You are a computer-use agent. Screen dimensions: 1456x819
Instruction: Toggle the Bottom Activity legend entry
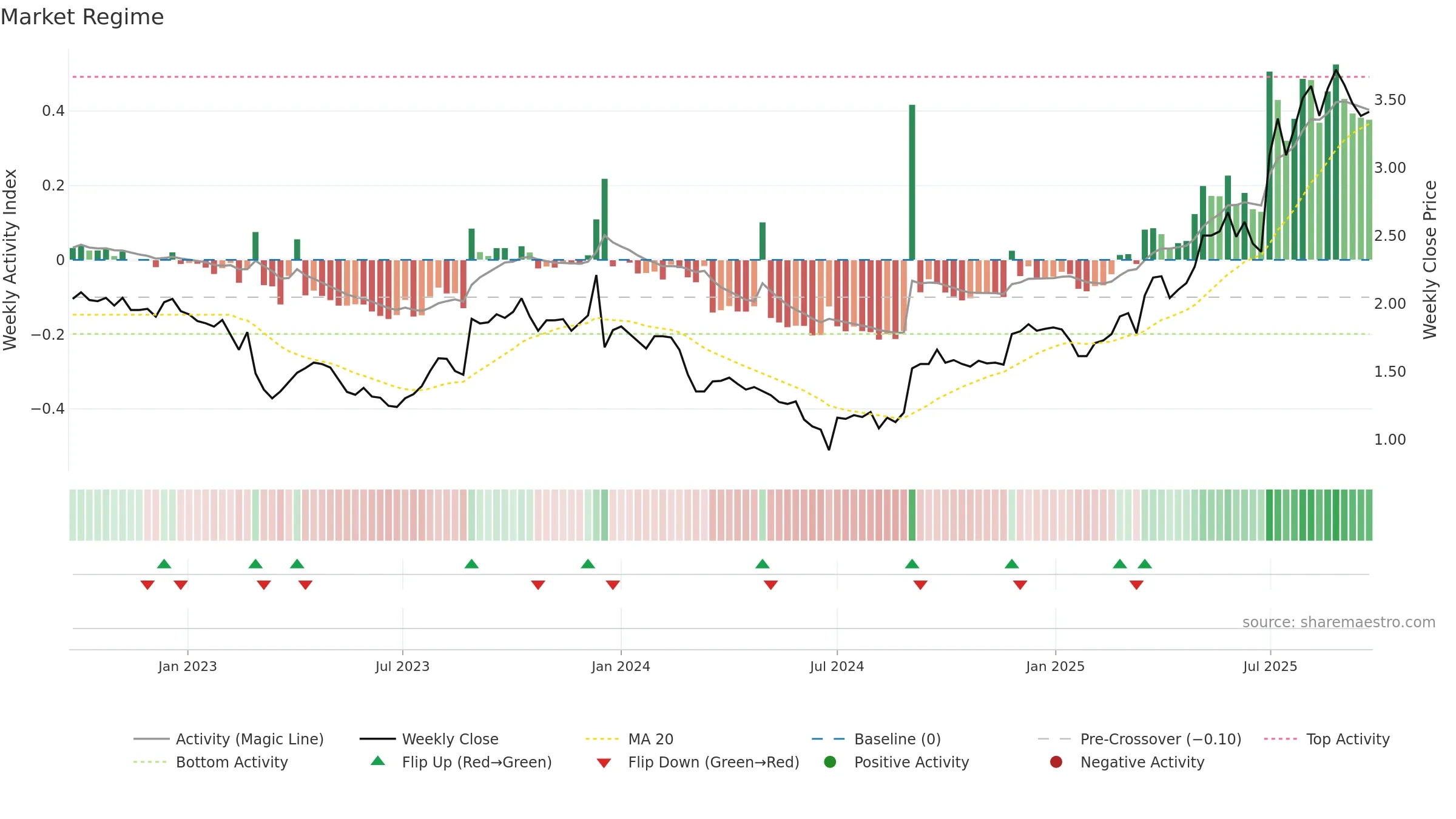pyautogui.click(x=211, y=762)
